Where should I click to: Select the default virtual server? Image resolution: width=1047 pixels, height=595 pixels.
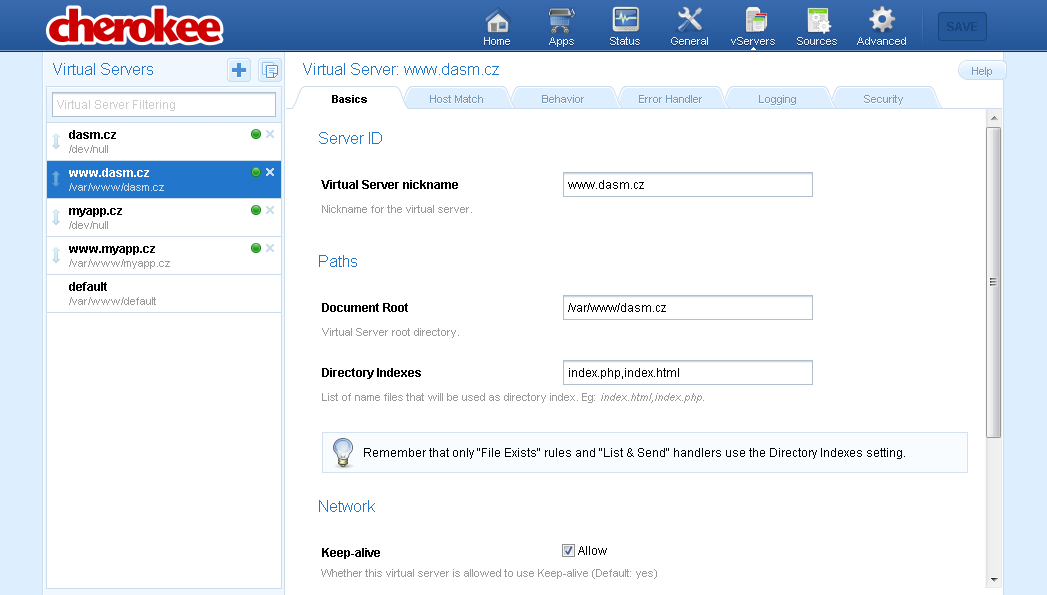click(164, 294)
